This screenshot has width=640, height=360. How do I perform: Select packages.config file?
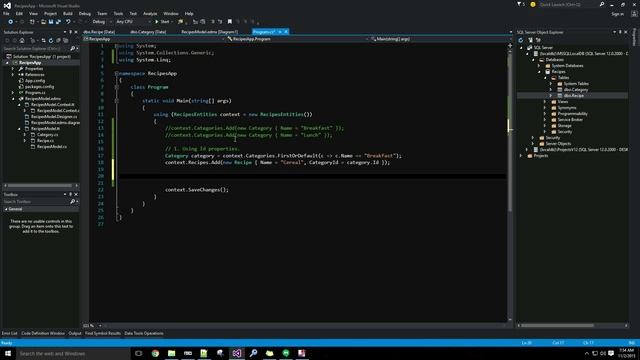(39, 87)
